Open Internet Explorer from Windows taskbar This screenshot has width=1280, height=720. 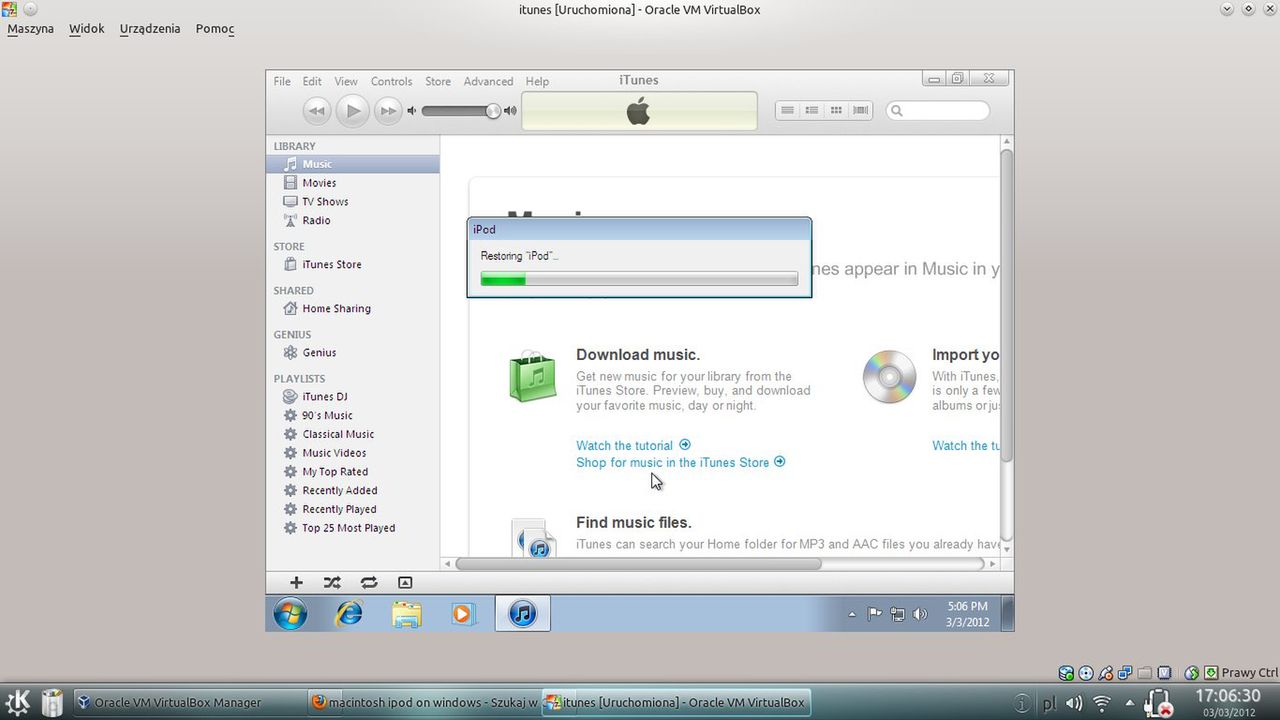click(349, 613)
